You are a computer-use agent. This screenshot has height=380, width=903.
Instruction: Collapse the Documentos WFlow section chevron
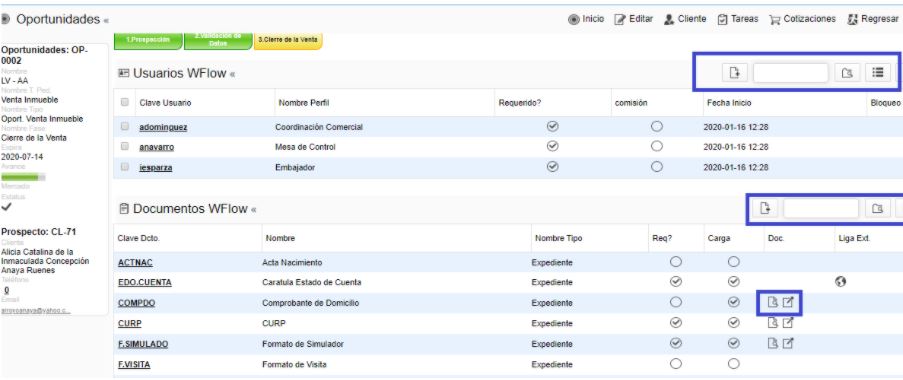pos(253,210)
